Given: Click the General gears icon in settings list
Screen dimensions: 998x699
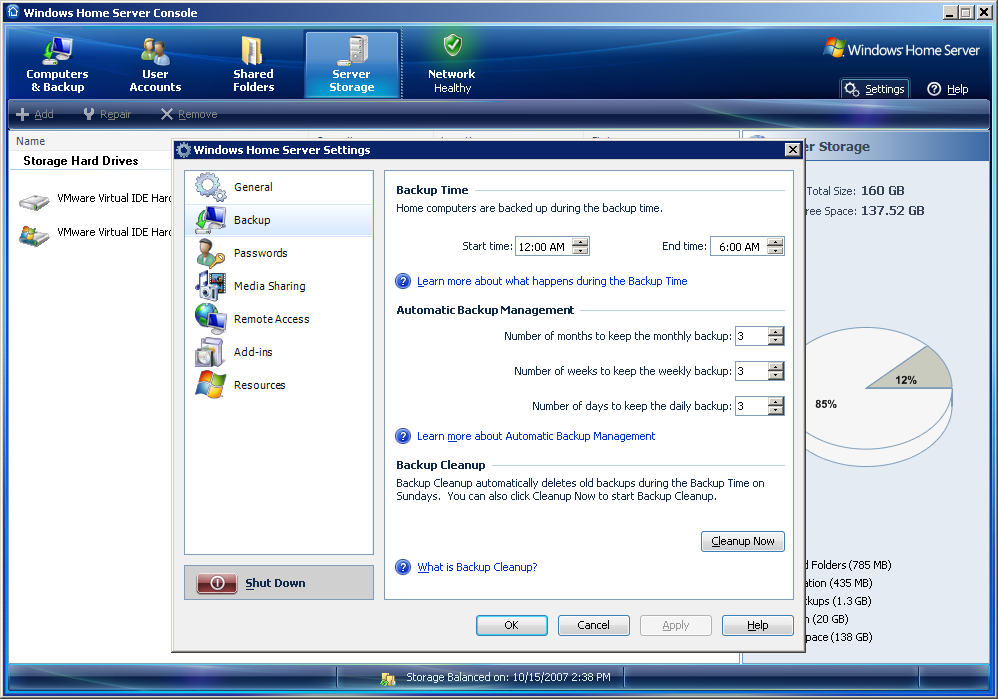Looking at the screenshot, I should (x=211, y=187).
